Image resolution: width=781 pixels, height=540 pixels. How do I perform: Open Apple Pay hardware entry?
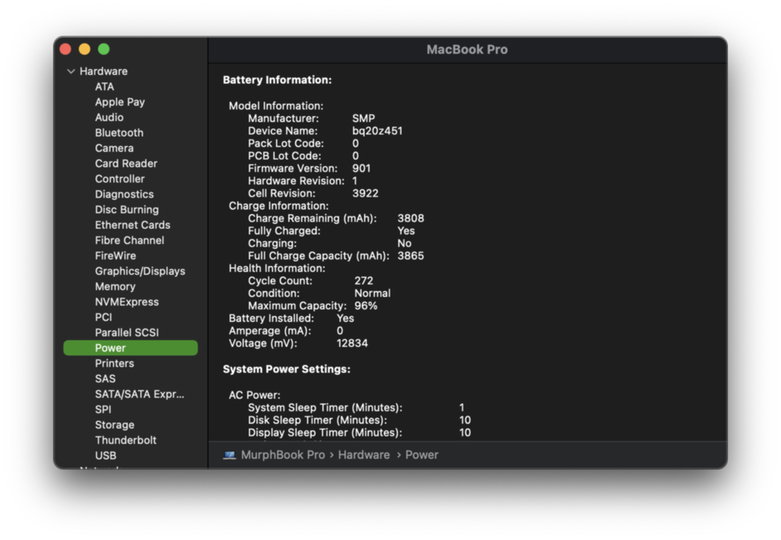(120, 102)
